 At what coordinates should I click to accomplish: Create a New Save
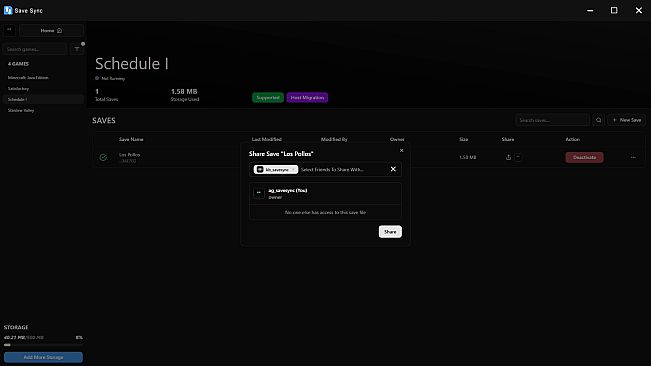[x=627, y=120]
